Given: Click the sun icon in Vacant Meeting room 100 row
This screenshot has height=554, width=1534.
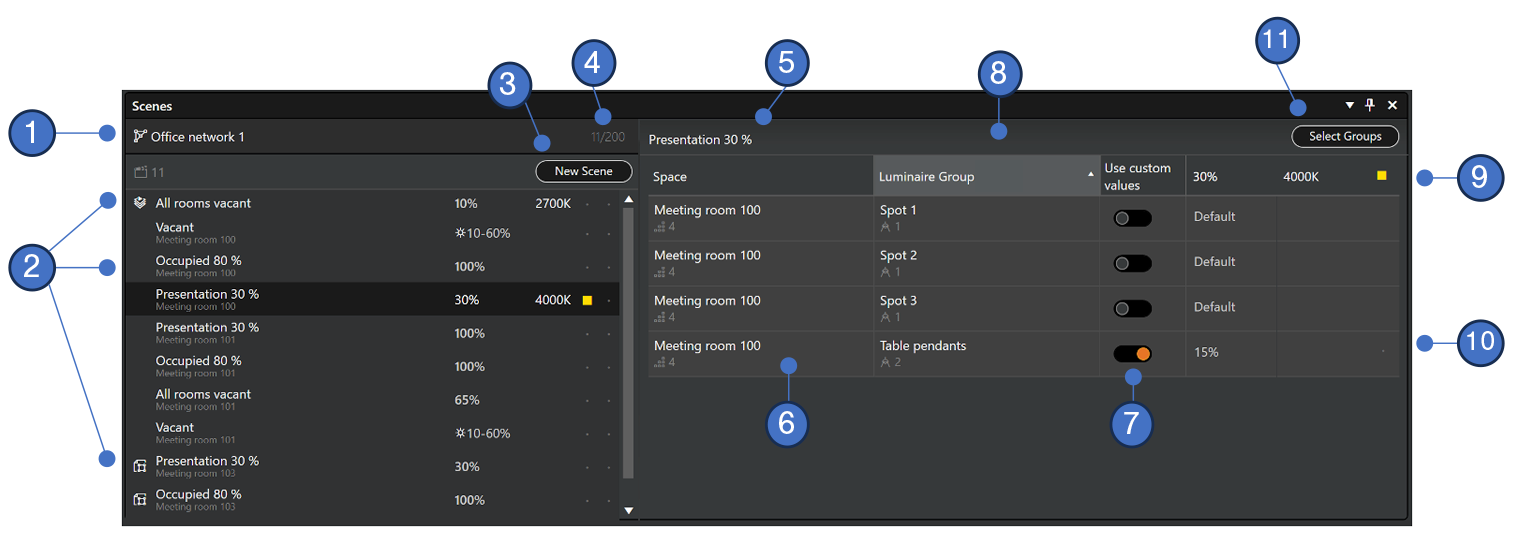Looking at the screenshot, I should tap(460, 233).
